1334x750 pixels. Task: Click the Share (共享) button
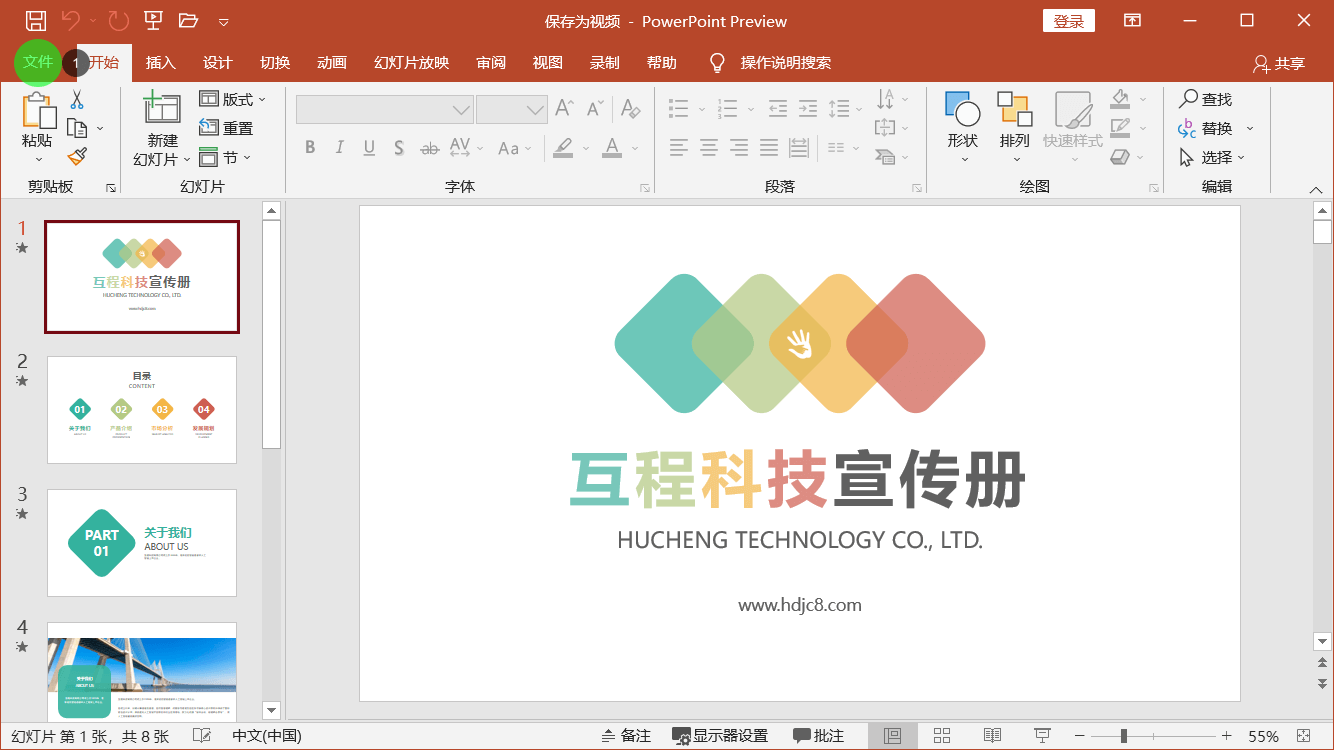click(1280, 63)
